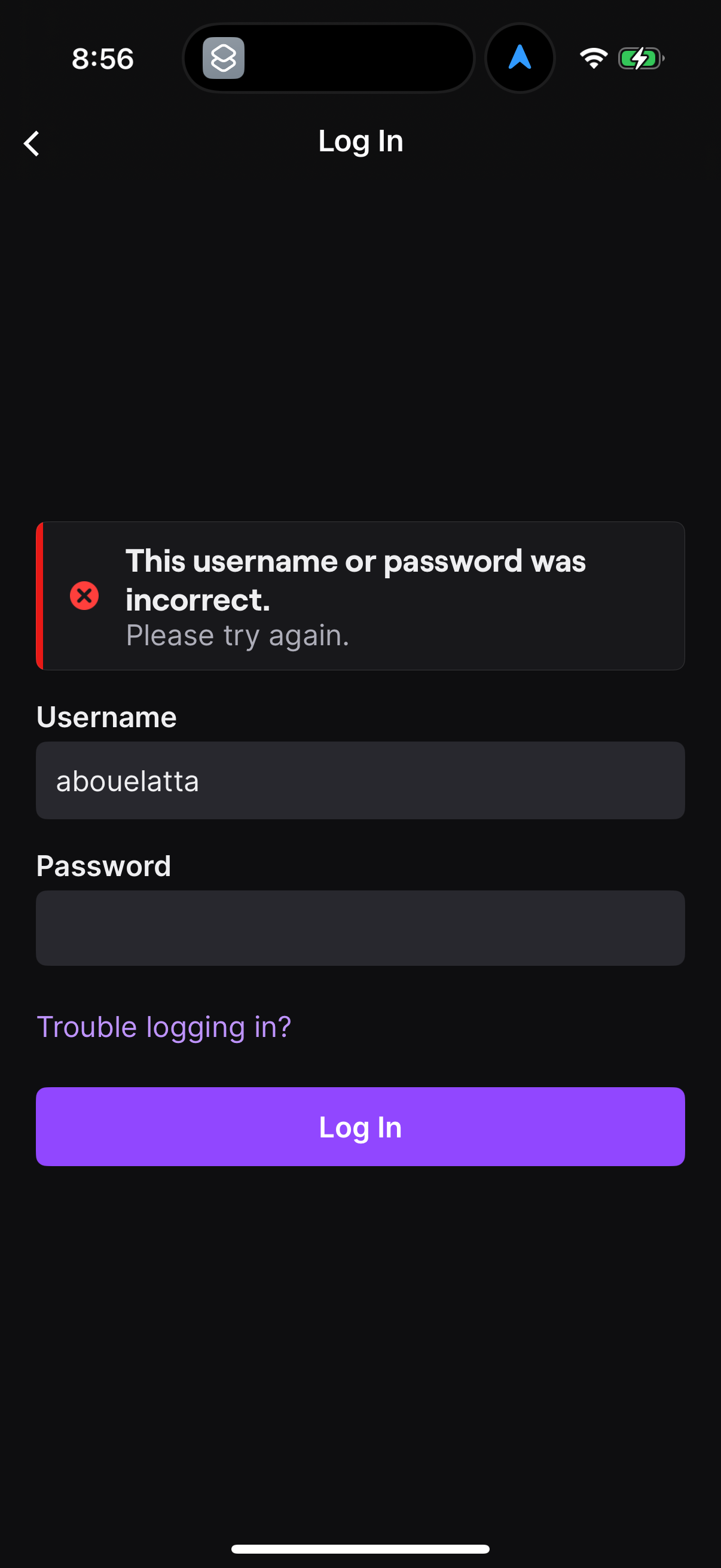Click the red error X icon
Viewport: 721px width, 1568px height.
click(x=84, y=595)
